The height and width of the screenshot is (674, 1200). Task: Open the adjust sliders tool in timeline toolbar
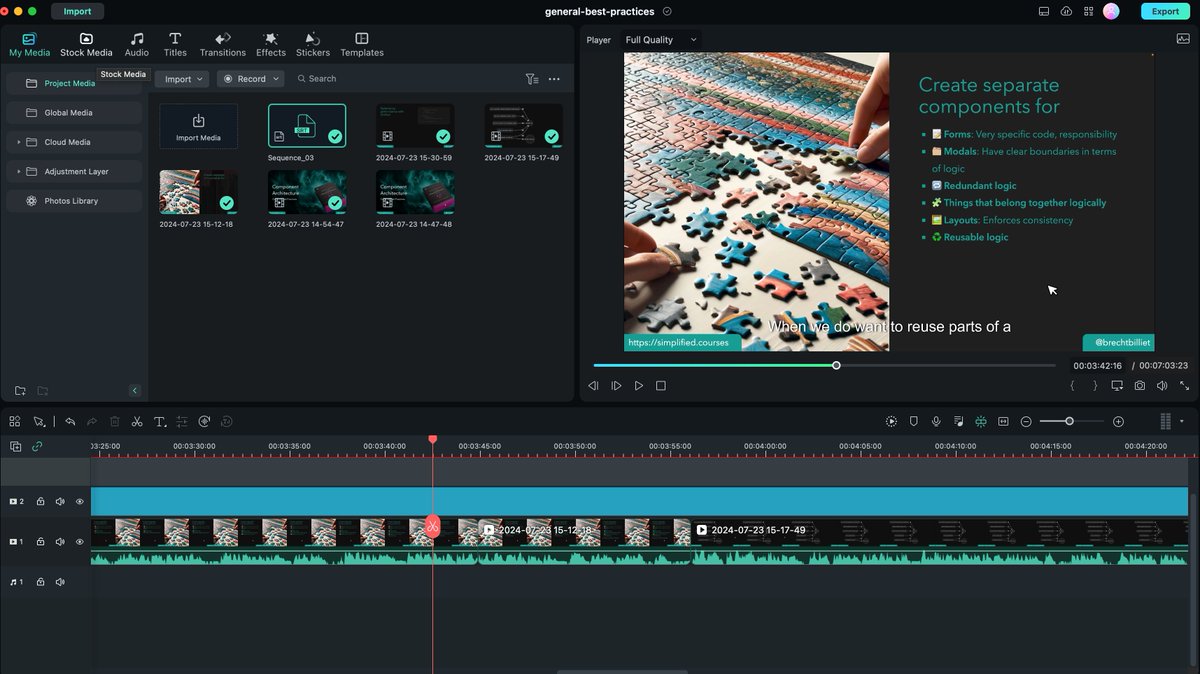[x=182, y=422]
